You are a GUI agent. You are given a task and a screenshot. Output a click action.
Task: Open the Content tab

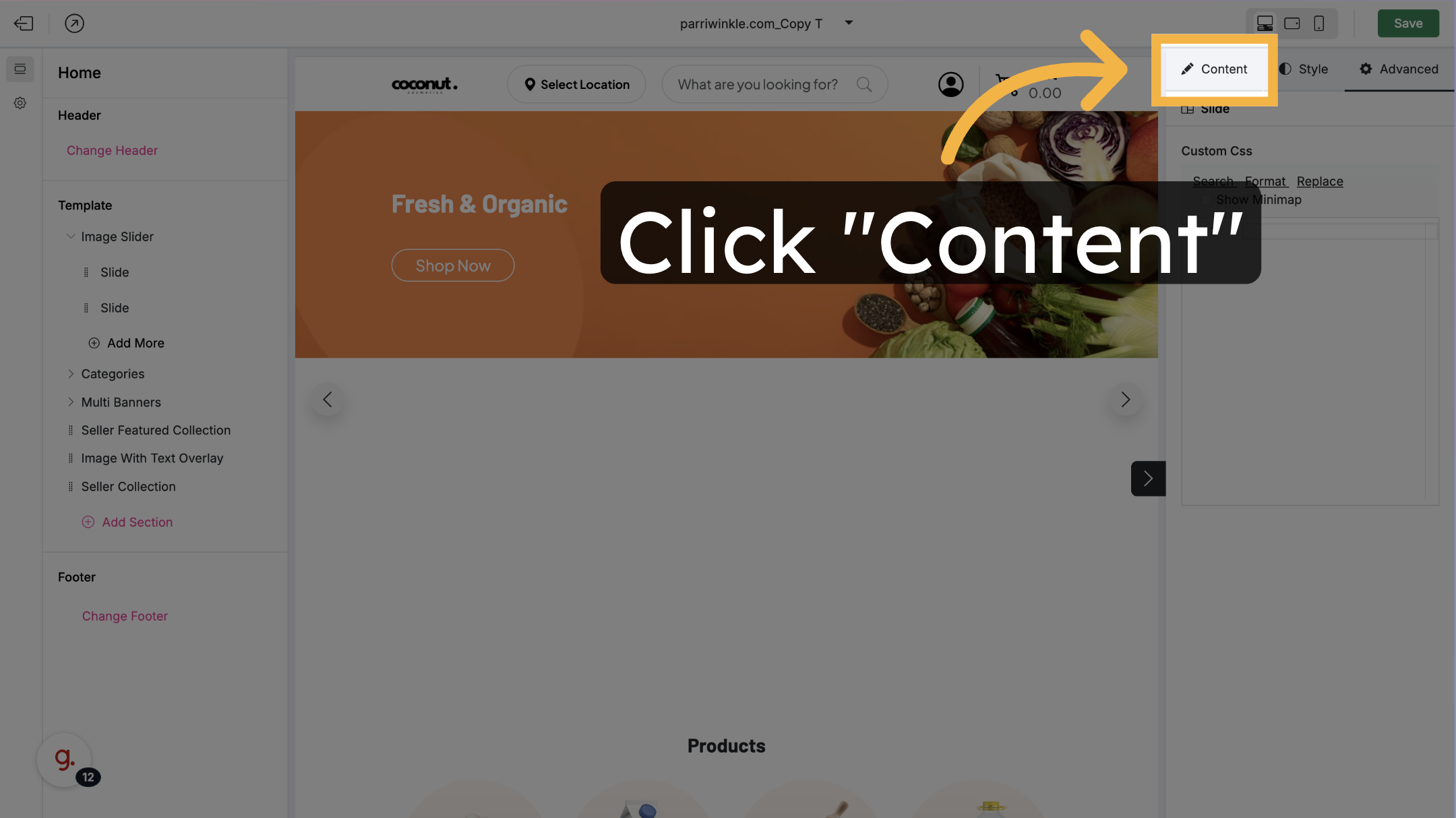(x=1214, y=69)
